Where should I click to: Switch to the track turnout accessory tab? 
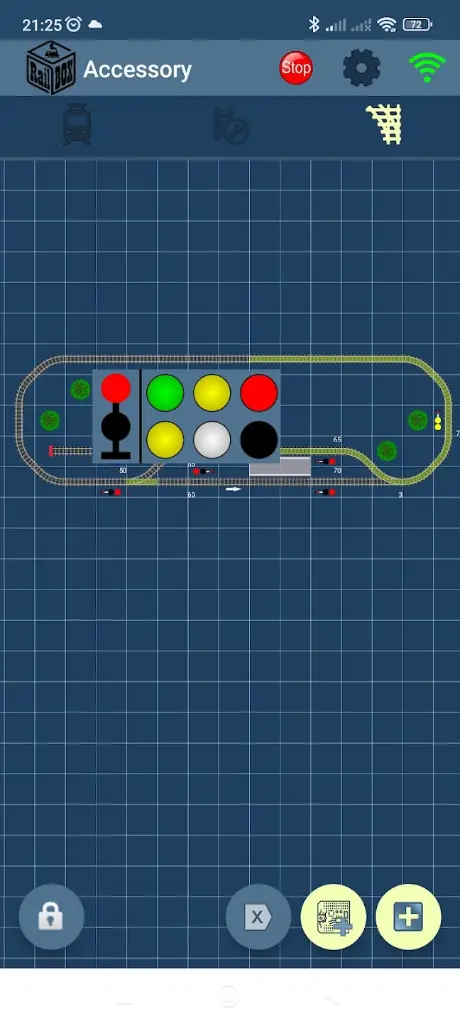pyautogui.click(x=385, y=124)
